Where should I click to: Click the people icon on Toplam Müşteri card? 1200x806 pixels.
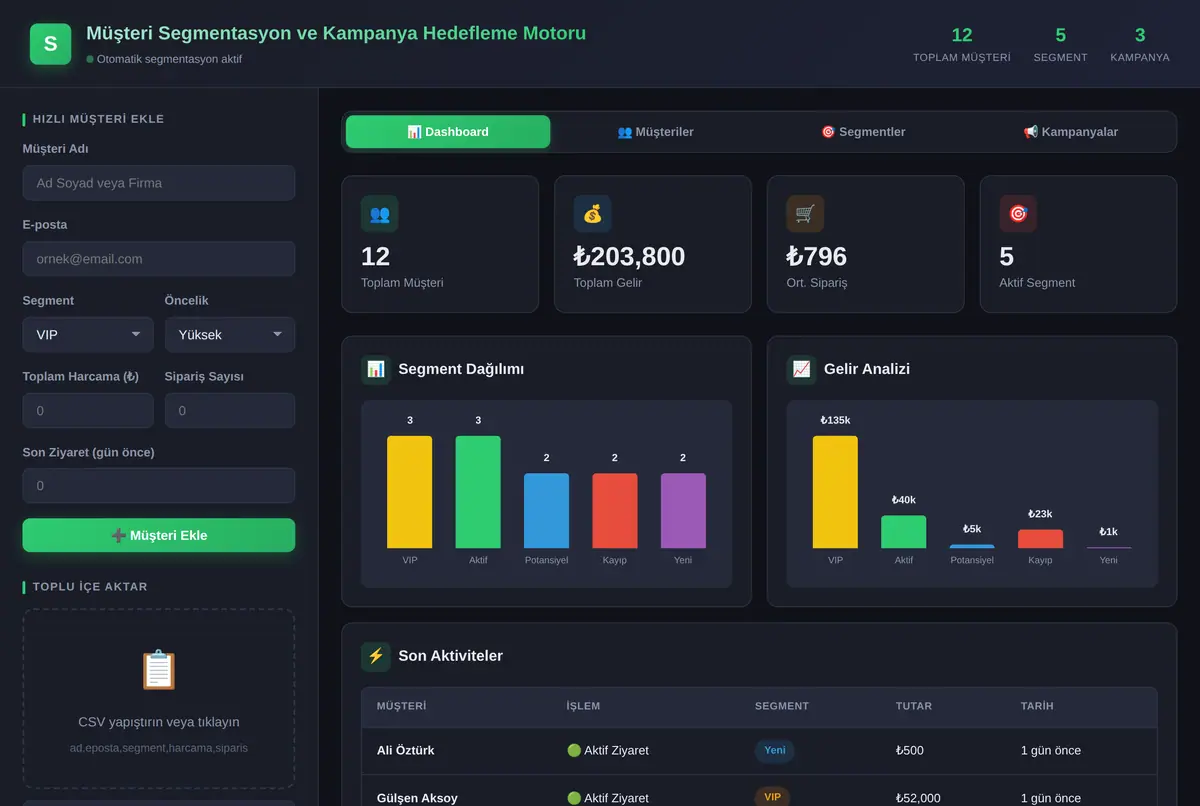380,214
